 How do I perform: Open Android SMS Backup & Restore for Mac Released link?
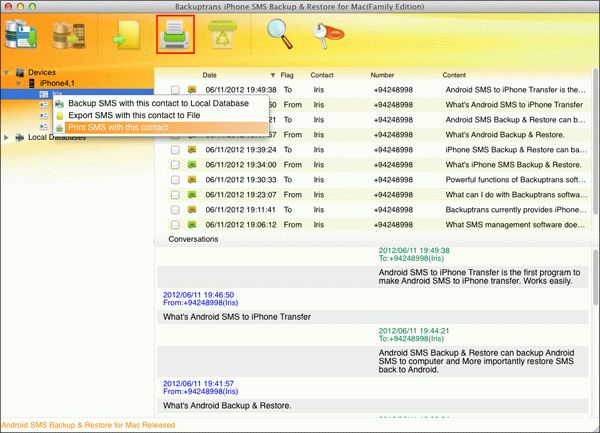[x=88, y=425]
